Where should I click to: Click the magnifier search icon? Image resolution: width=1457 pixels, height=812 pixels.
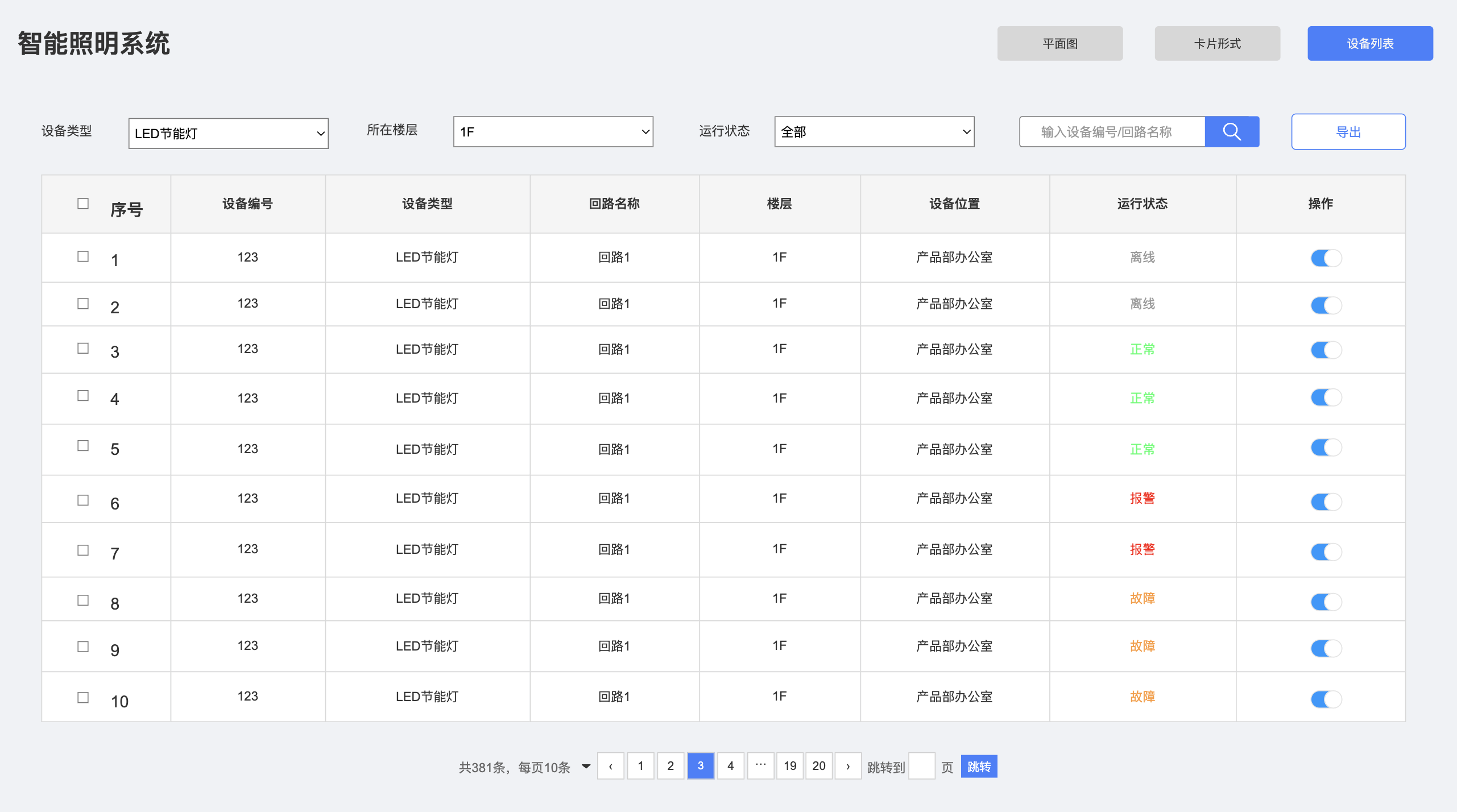coord(1232,132)
